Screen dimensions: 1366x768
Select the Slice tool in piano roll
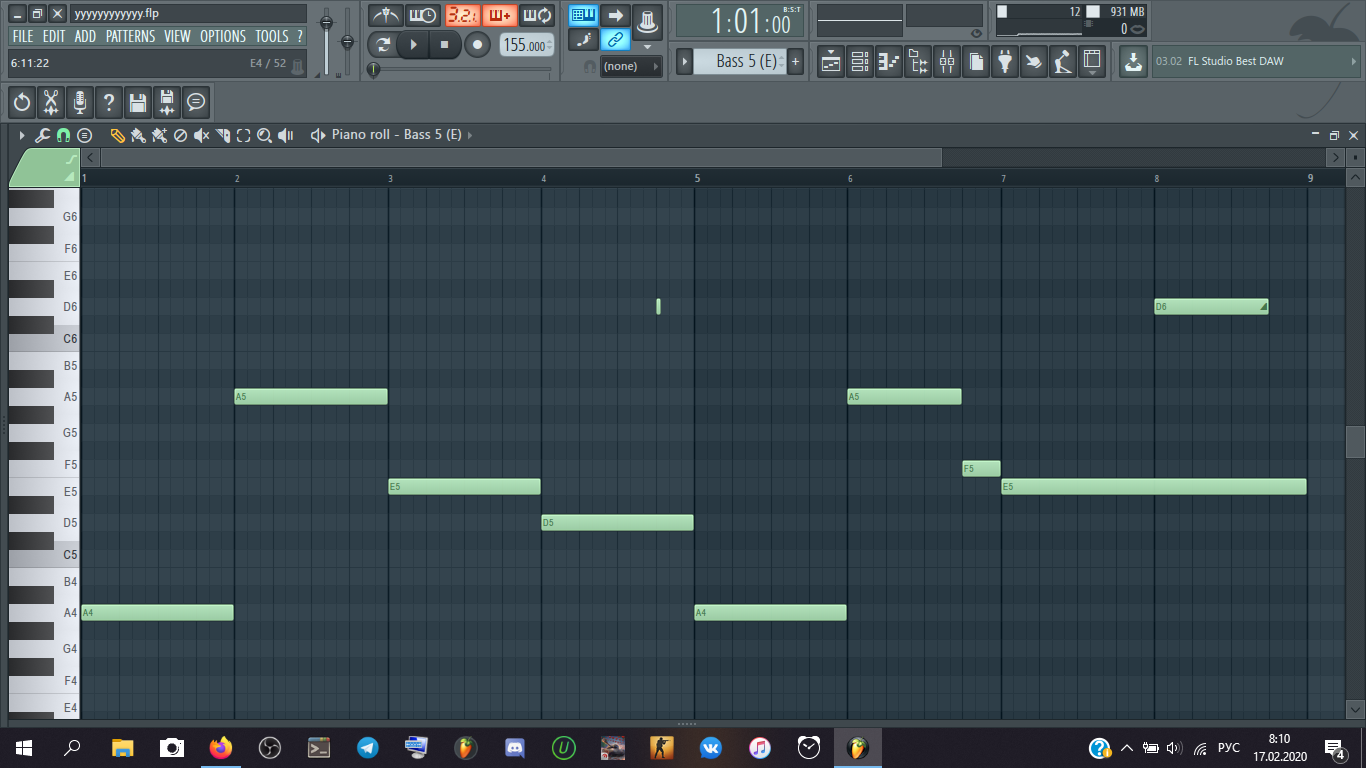point(222,135)
